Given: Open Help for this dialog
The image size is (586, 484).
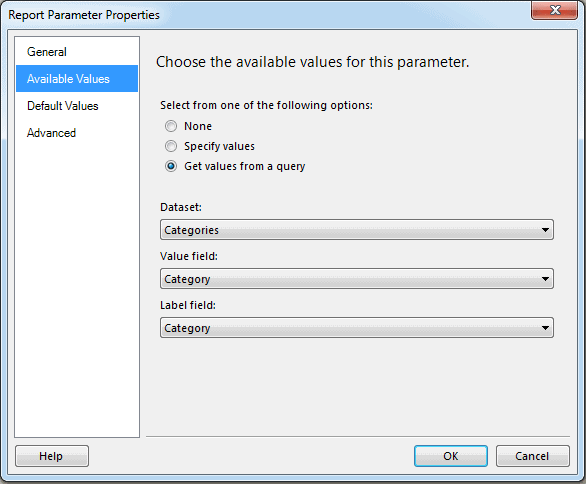Looking at the screenshot, I should tap(52, 456).
